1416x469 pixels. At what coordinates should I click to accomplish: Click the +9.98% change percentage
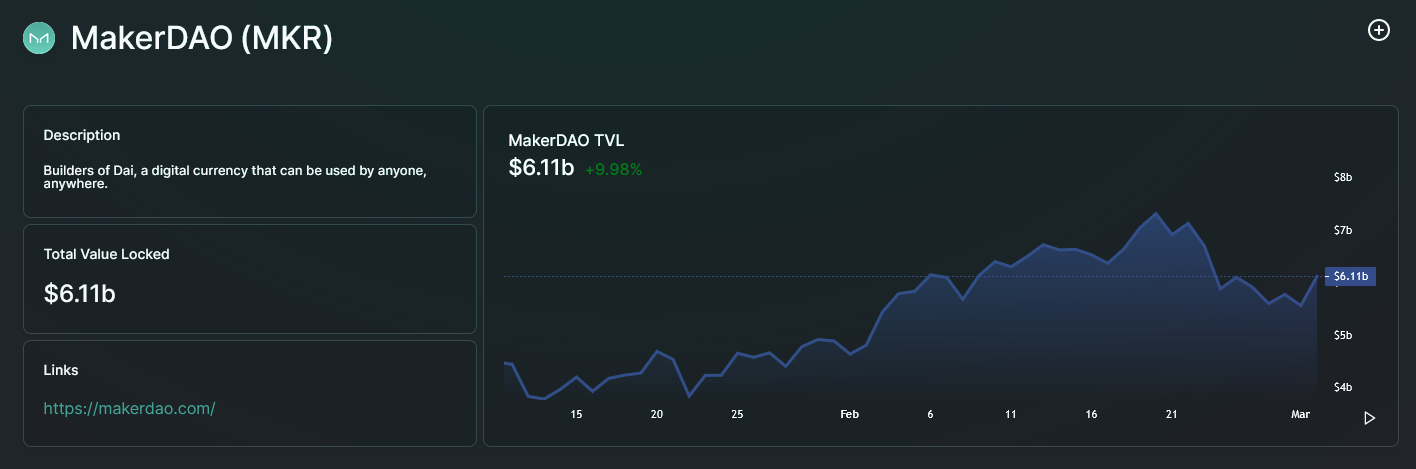(x=613, y=170)
